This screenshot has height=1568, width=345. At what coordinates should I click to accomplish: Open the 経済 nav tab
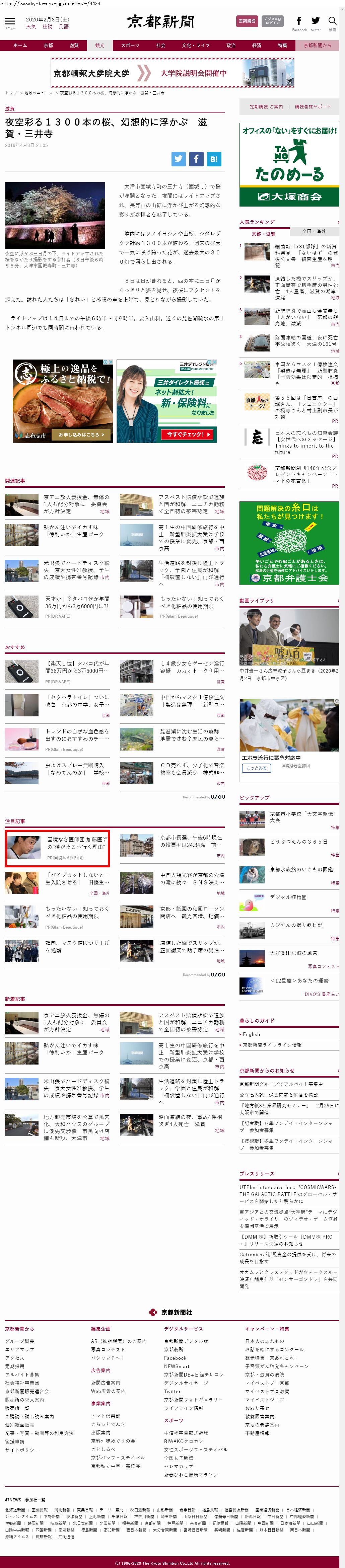click(x=257, y=46)
